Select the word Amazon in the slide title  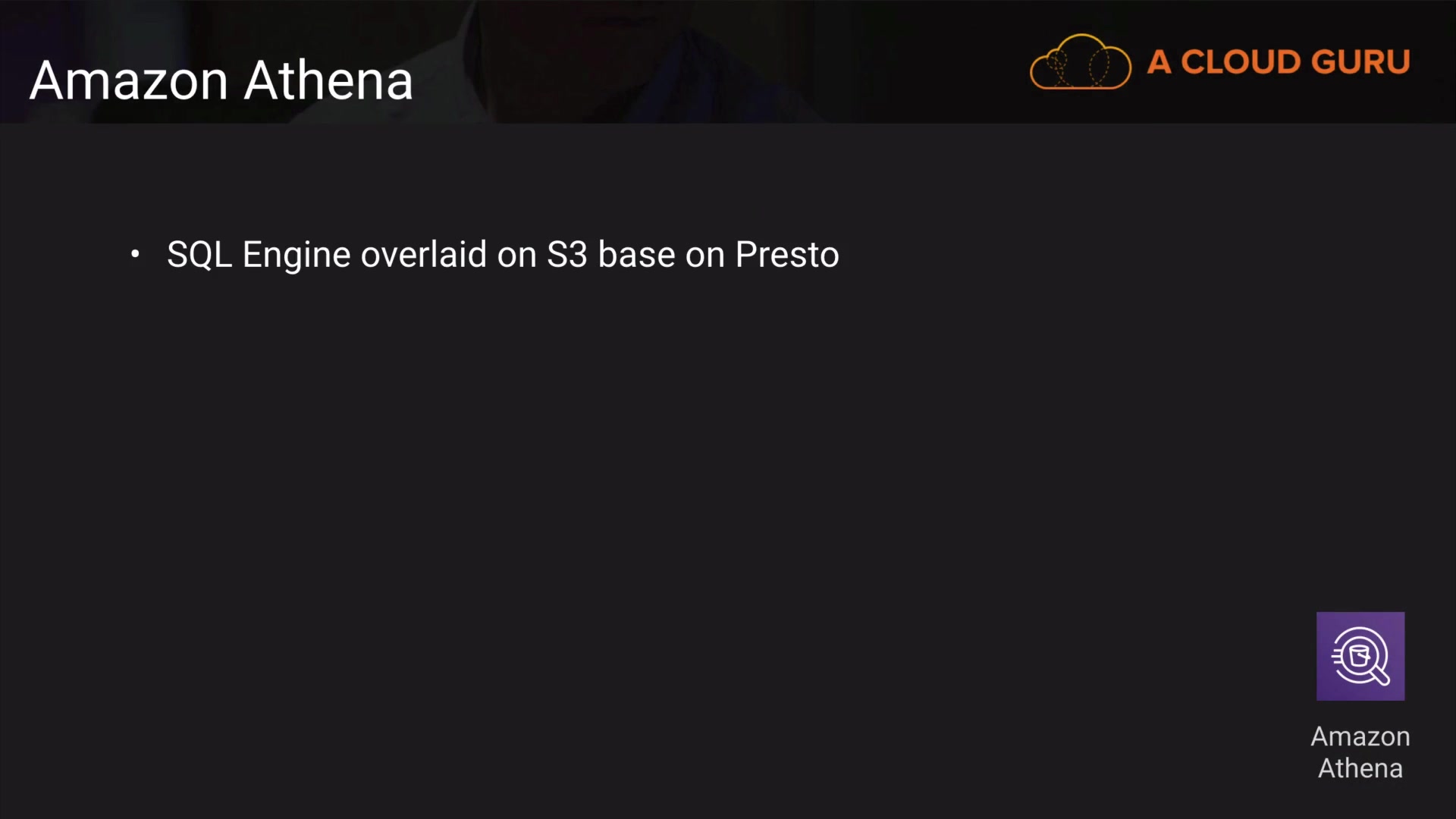(x=129, y=80)
